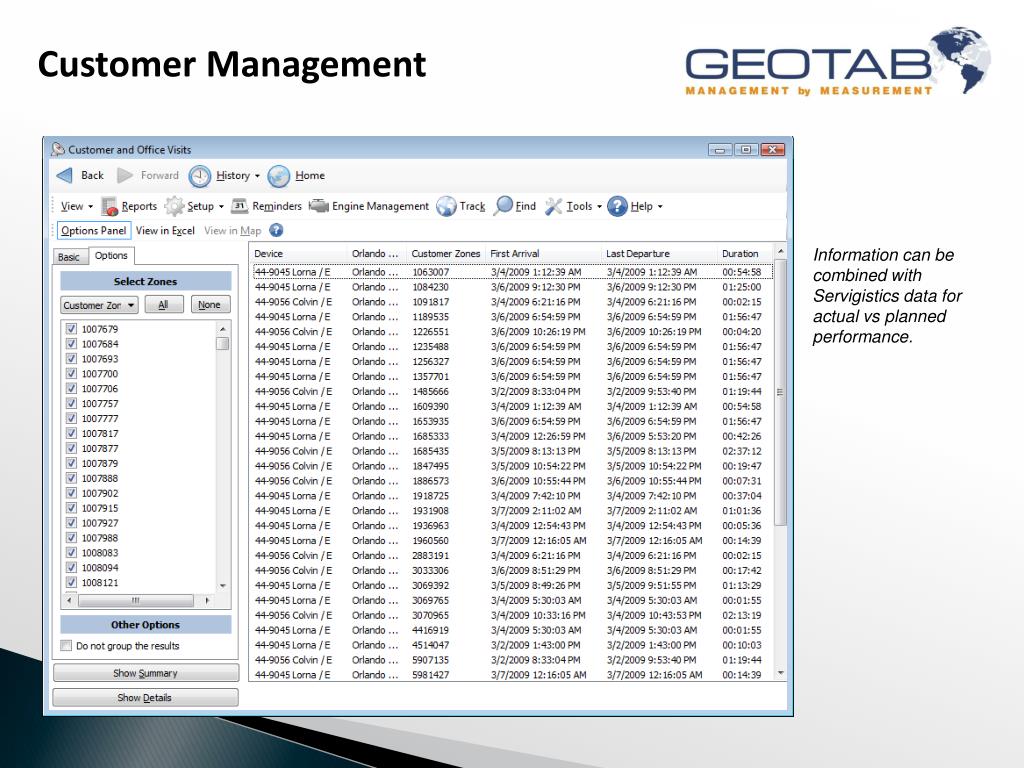Select the row with customer zone 1485666

click(513, 391)
